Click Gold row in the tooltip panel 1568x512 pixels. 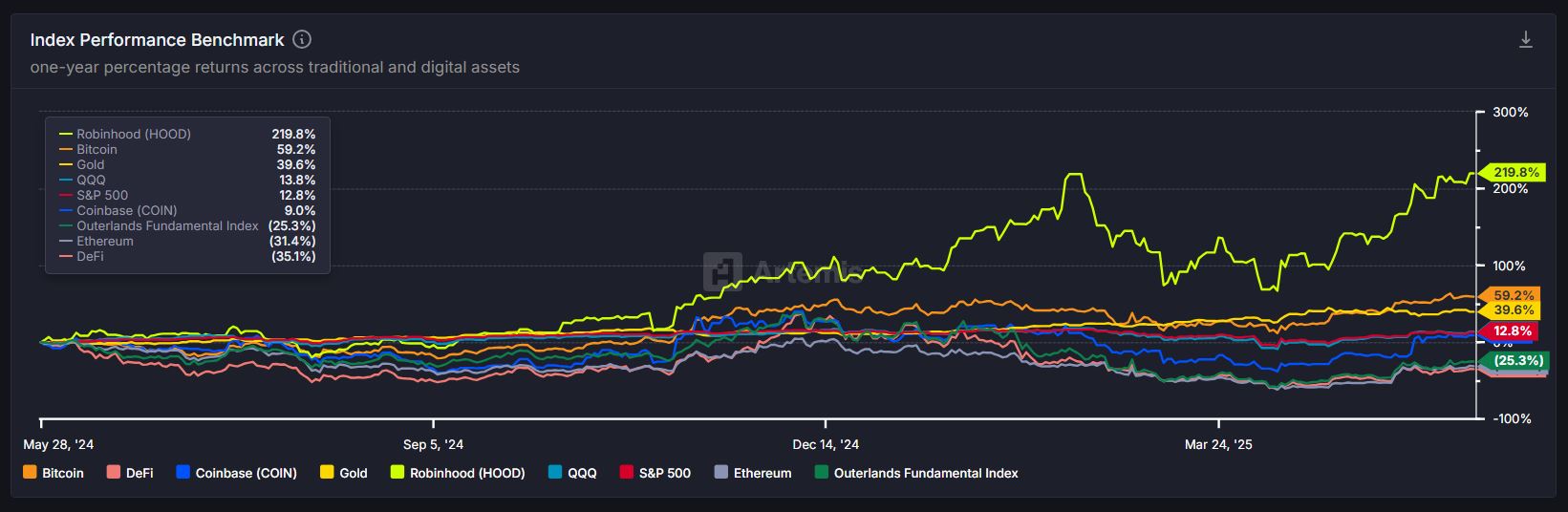tap(187, 165)
